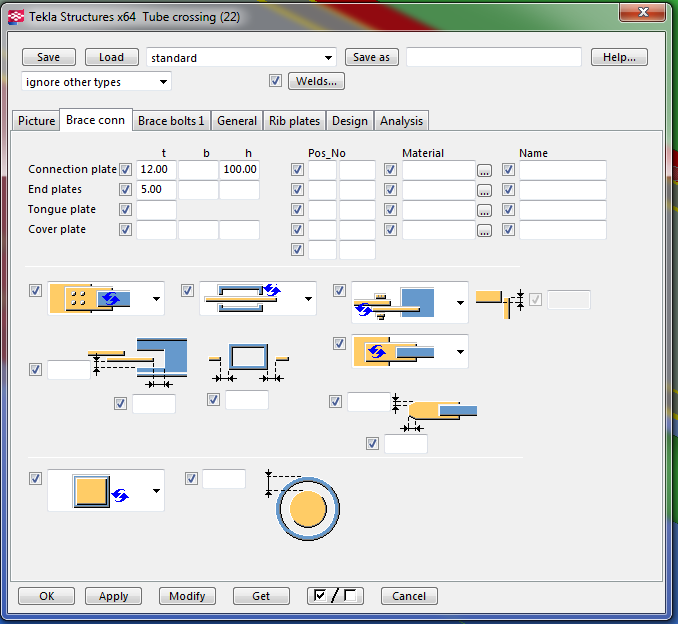Switch to the Rib plates tab
This screenshot has width=678, height=624.
click(x=294, y=121)
